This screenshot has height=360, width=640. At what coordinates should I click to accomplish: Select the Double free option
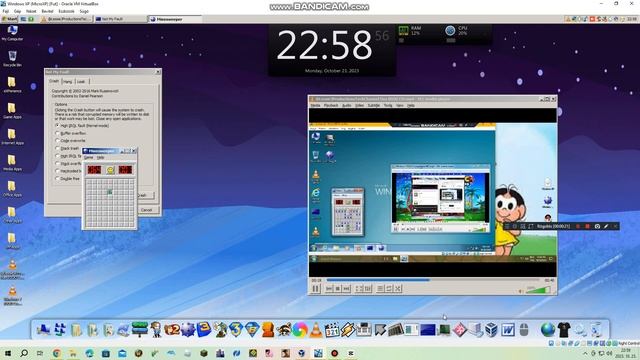click(67, 178)
